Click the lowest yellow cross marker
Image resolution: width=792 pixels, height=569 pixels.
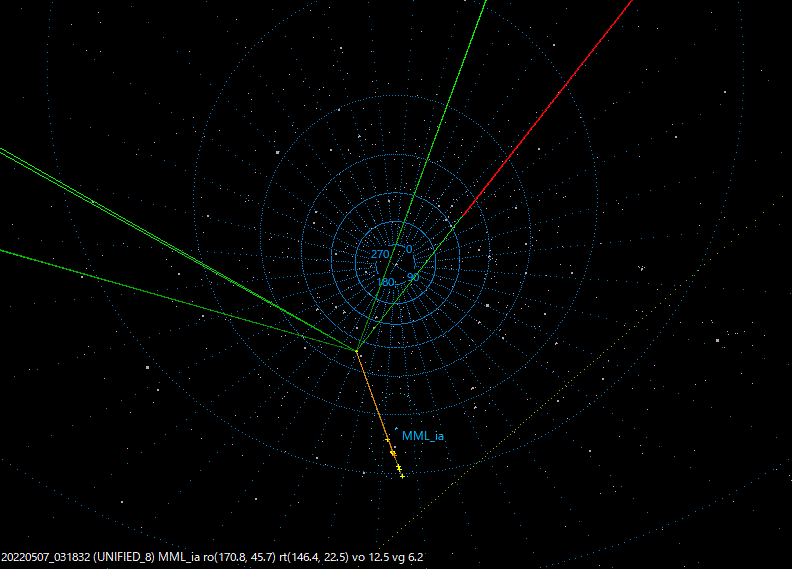(x=402, y=476)
